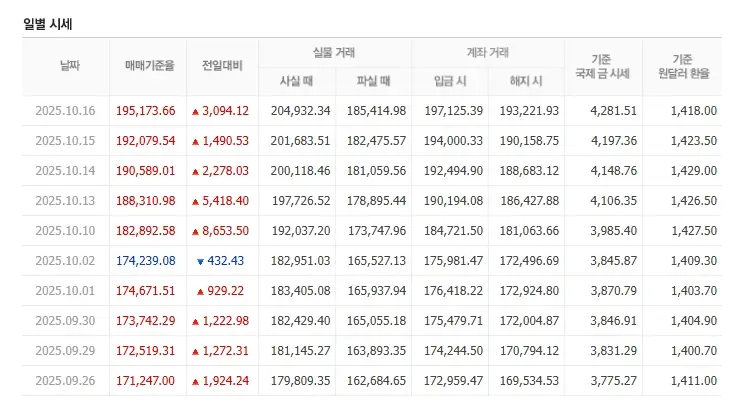The width and height of the screenshot is (749, 411).
Task: Click the red triangle beside 1,924.24
Action: coord(195,381)
